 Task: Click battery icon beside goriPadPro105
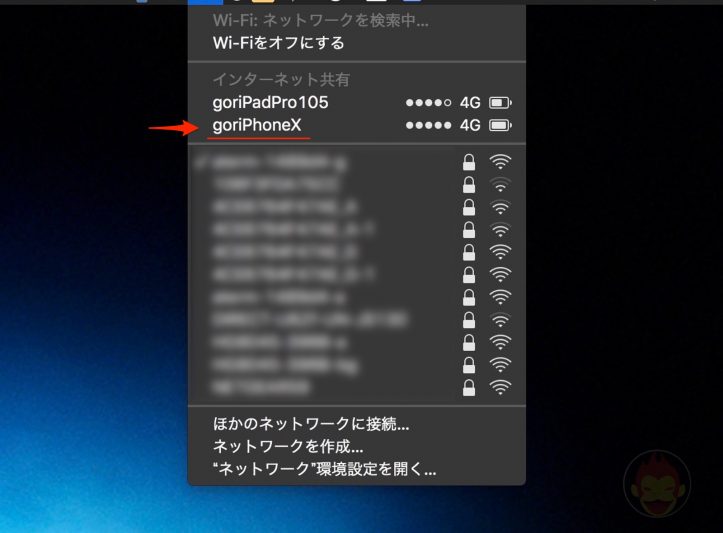500,103
